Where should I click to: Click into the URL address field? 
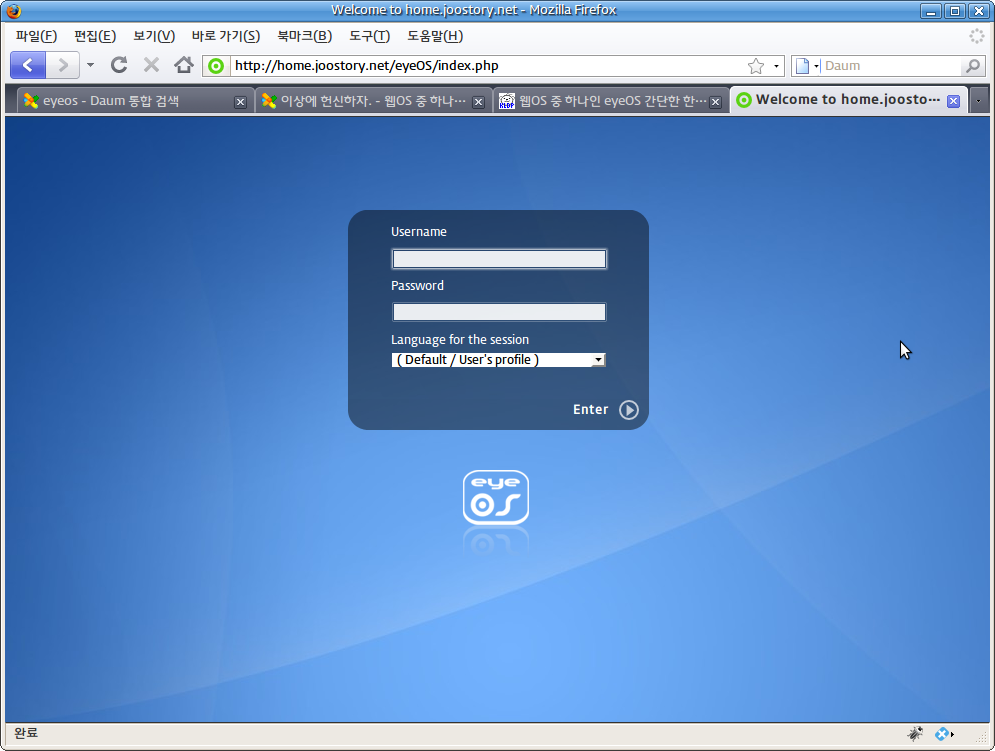[x=487, y=65]
